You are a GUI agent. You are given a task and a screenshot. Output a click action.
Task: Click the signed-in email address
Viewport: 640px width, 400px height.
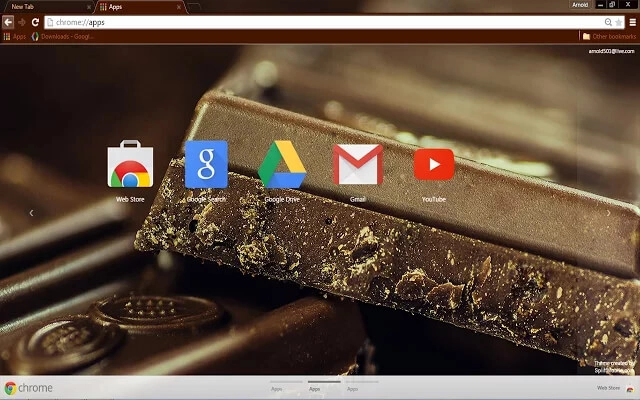tap(611, 51)
